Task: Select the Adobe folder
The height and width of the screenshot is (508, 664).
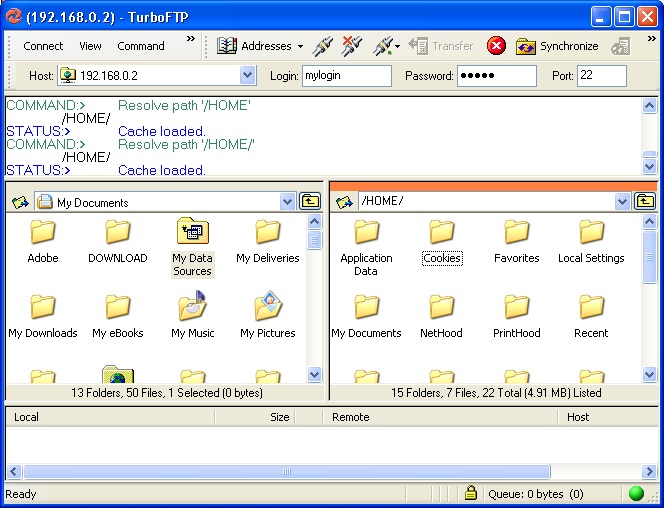Action: click(43, 242)
